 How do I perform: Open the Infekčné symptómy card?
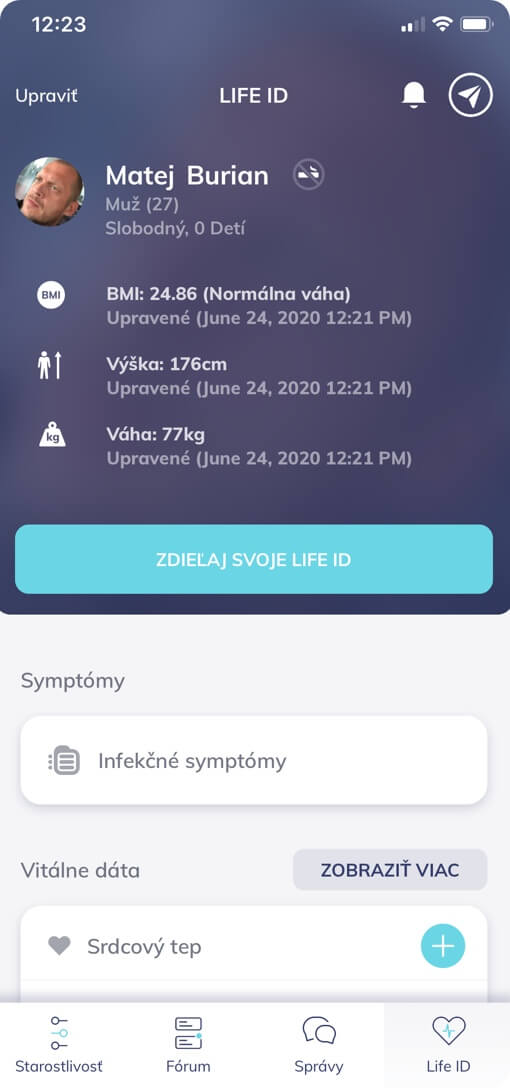coord(254,760)
